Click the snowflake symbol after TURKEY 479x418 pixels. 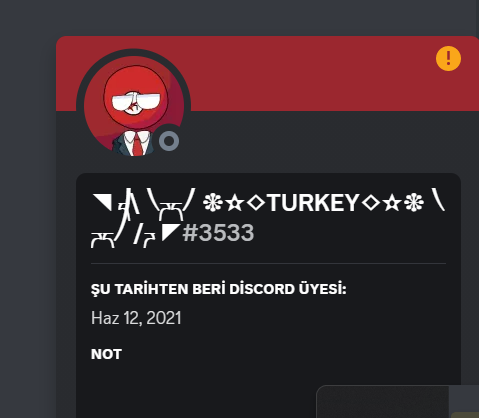[414, 203]
